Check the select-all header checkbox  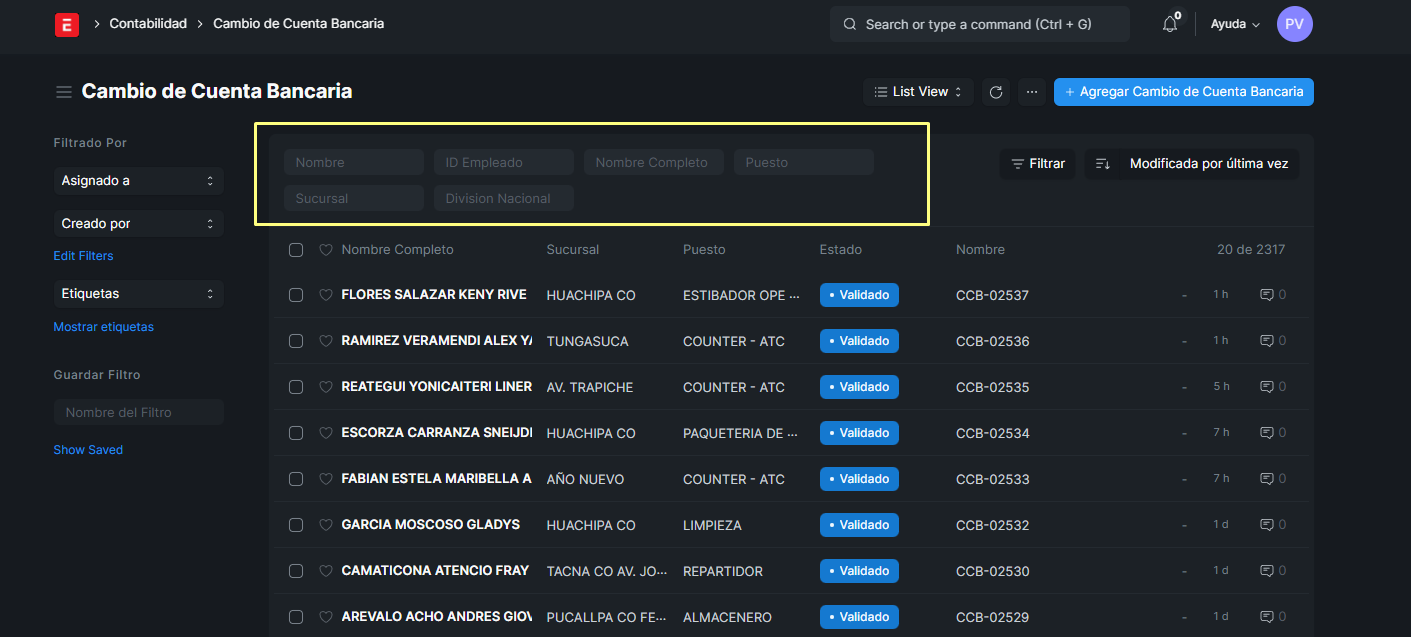296,250
